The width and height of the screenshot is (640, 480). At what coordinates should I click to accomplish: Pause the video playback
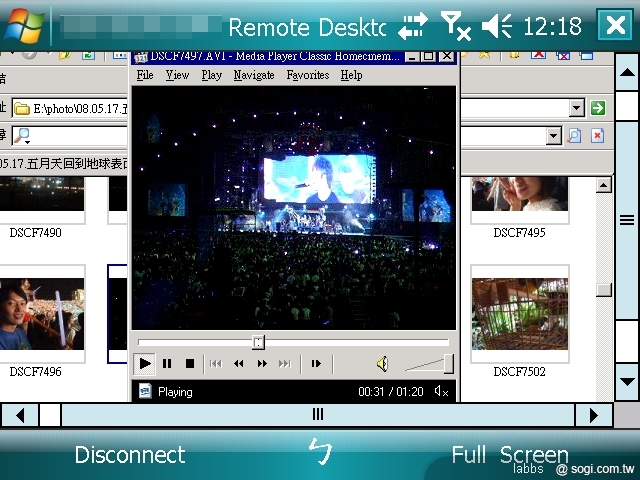(x=167, y=364)
